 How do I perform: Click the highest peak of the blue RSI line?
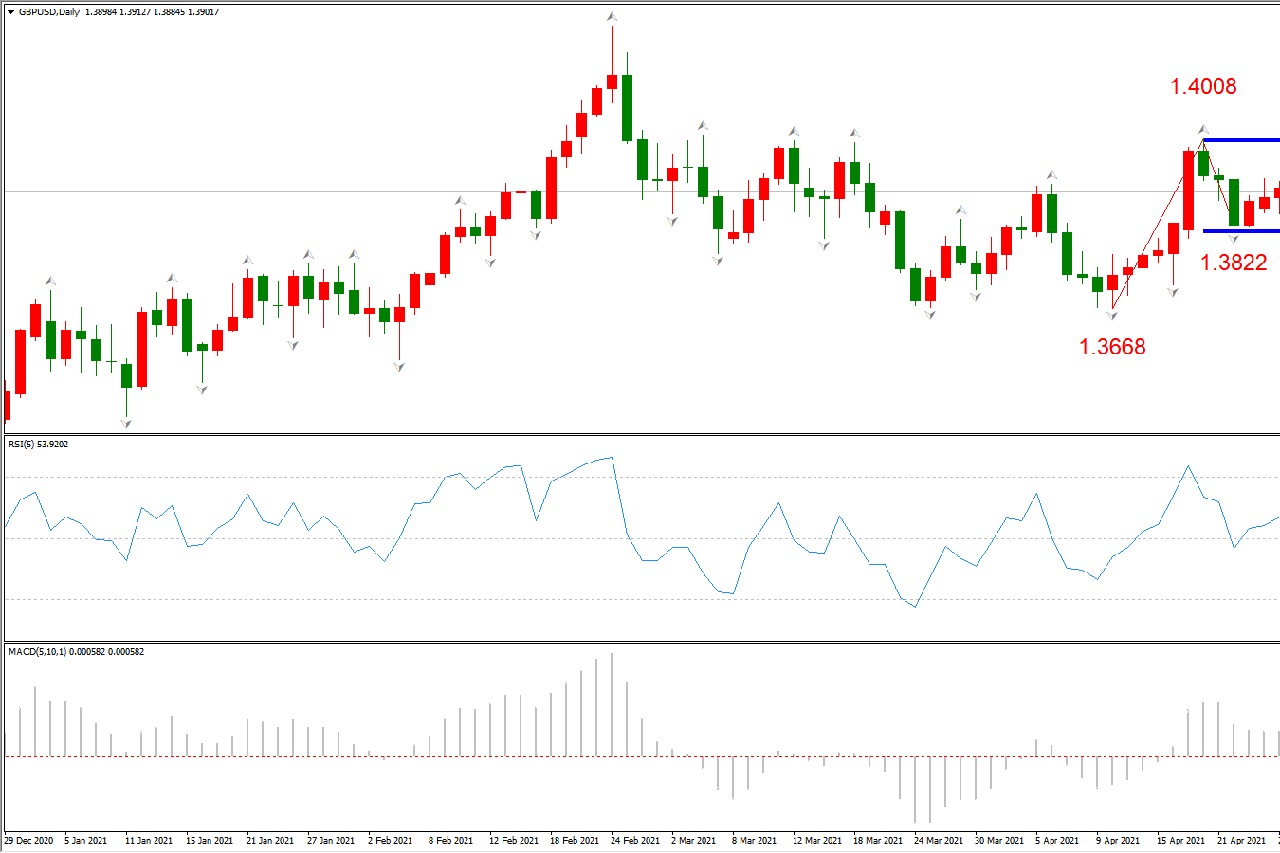tap(611, 458)
